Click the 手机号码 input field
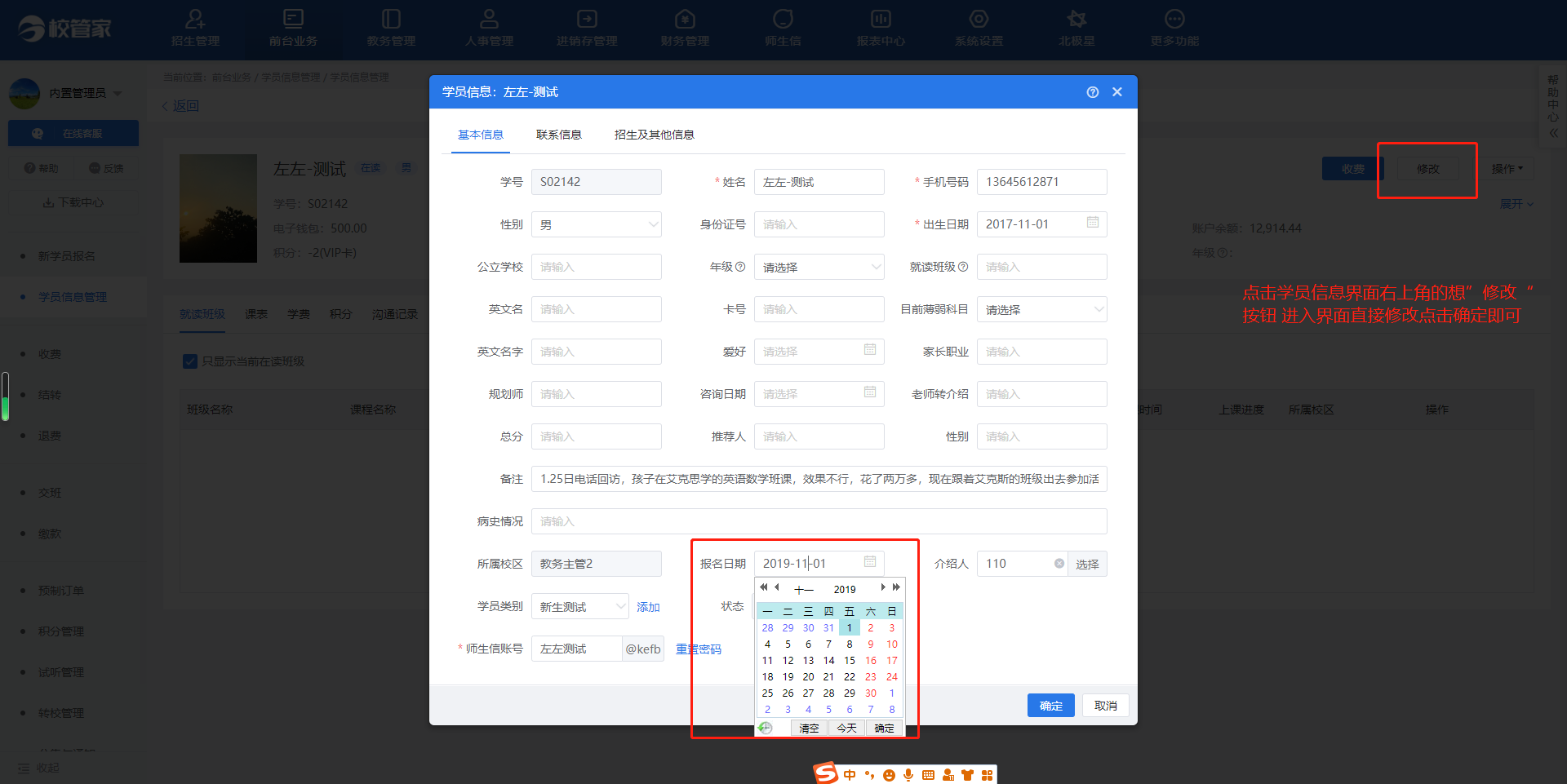The image size is (1567, 784). (x=1042, y=182)
